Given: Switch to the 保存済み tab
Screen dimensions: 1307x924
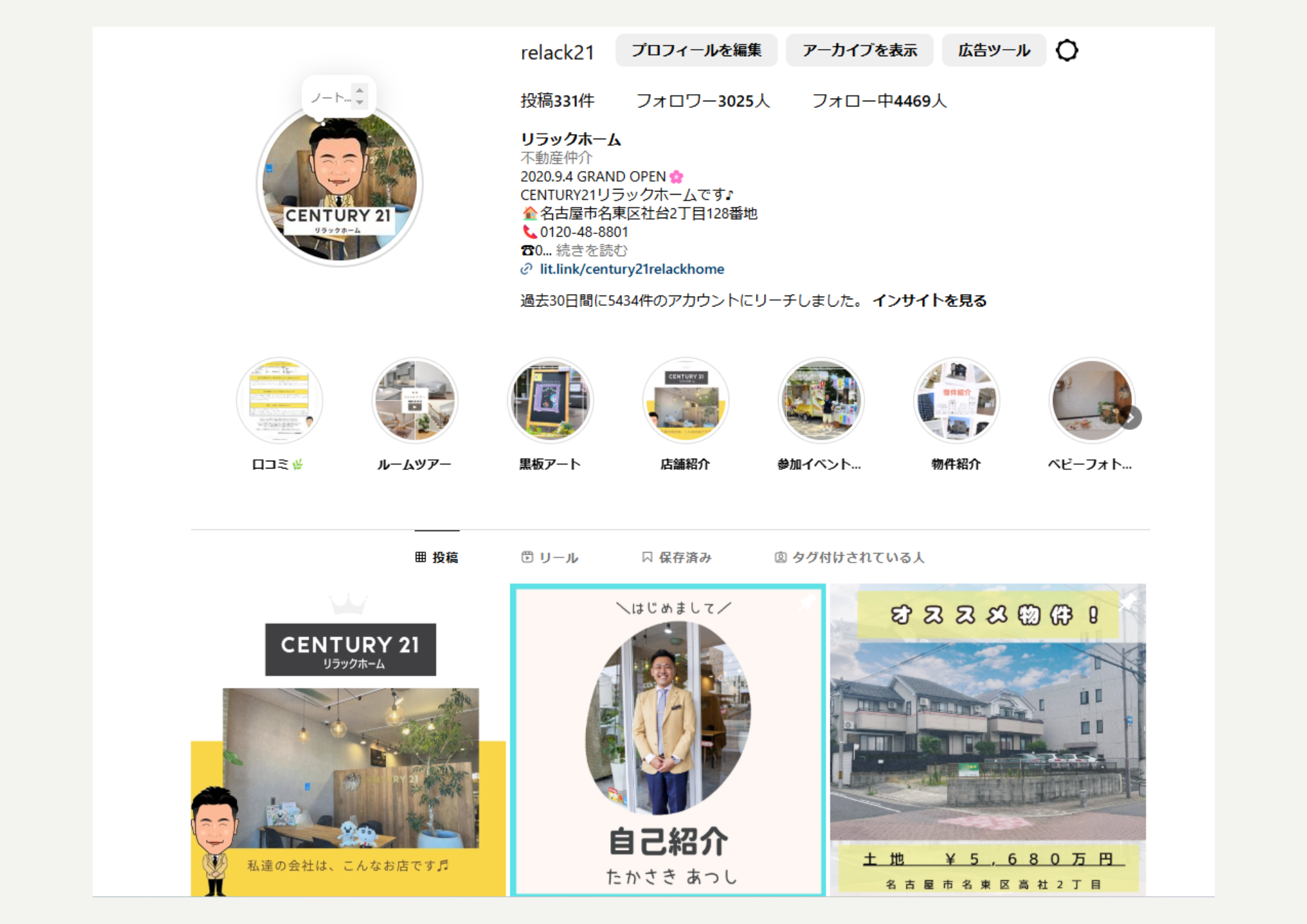Looking at the screenshot, I should point(676,557).
